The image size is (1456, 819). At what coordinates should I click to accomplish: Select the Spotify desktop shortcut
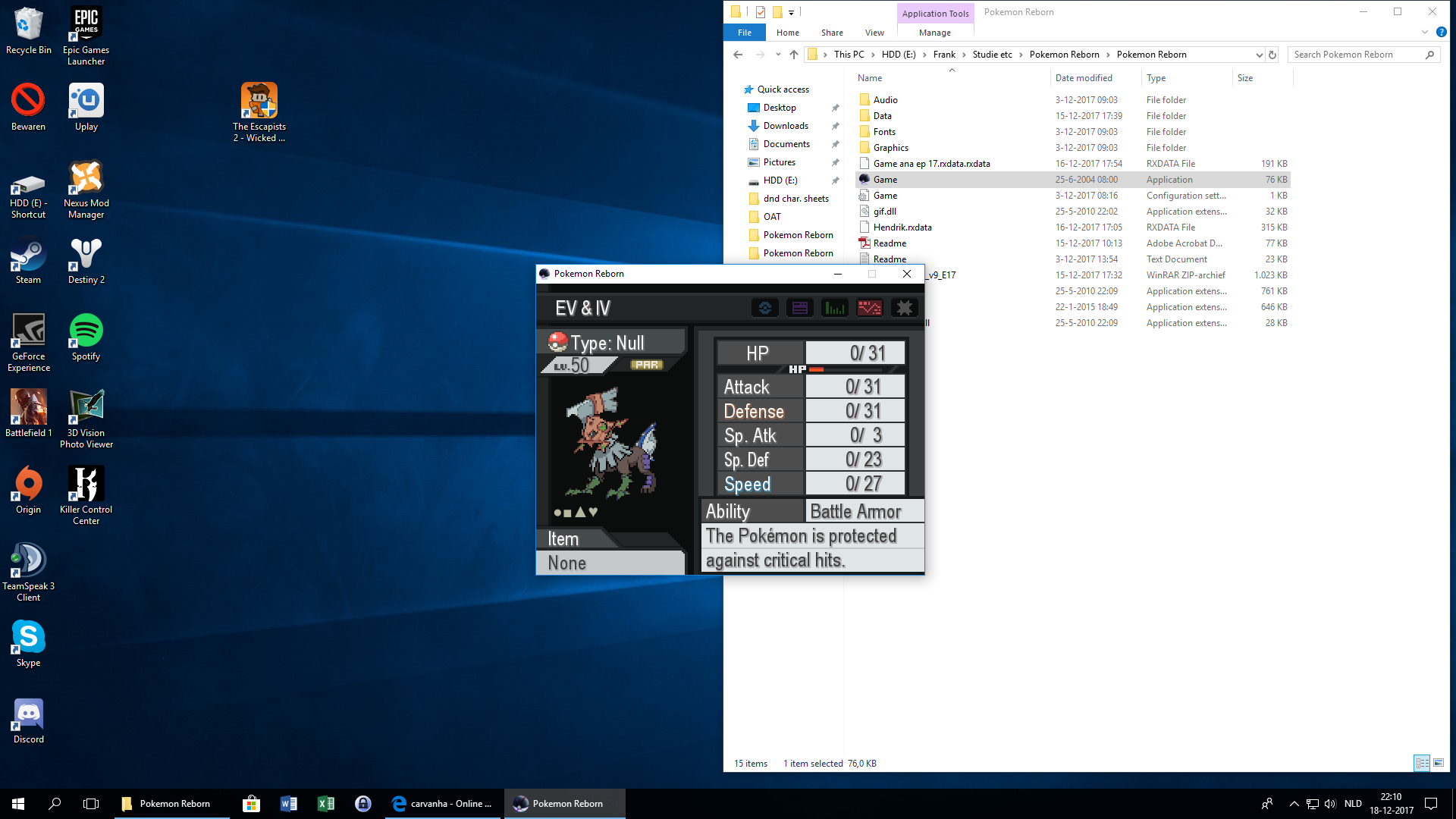coord(86,337)
